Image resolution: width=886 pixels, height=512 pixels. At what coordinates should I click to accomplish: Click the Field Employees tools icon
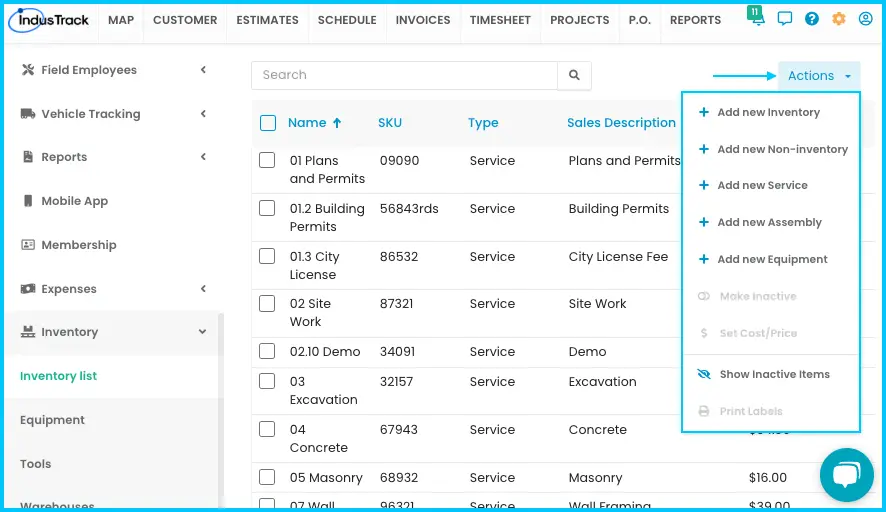(x=28, y=70)
